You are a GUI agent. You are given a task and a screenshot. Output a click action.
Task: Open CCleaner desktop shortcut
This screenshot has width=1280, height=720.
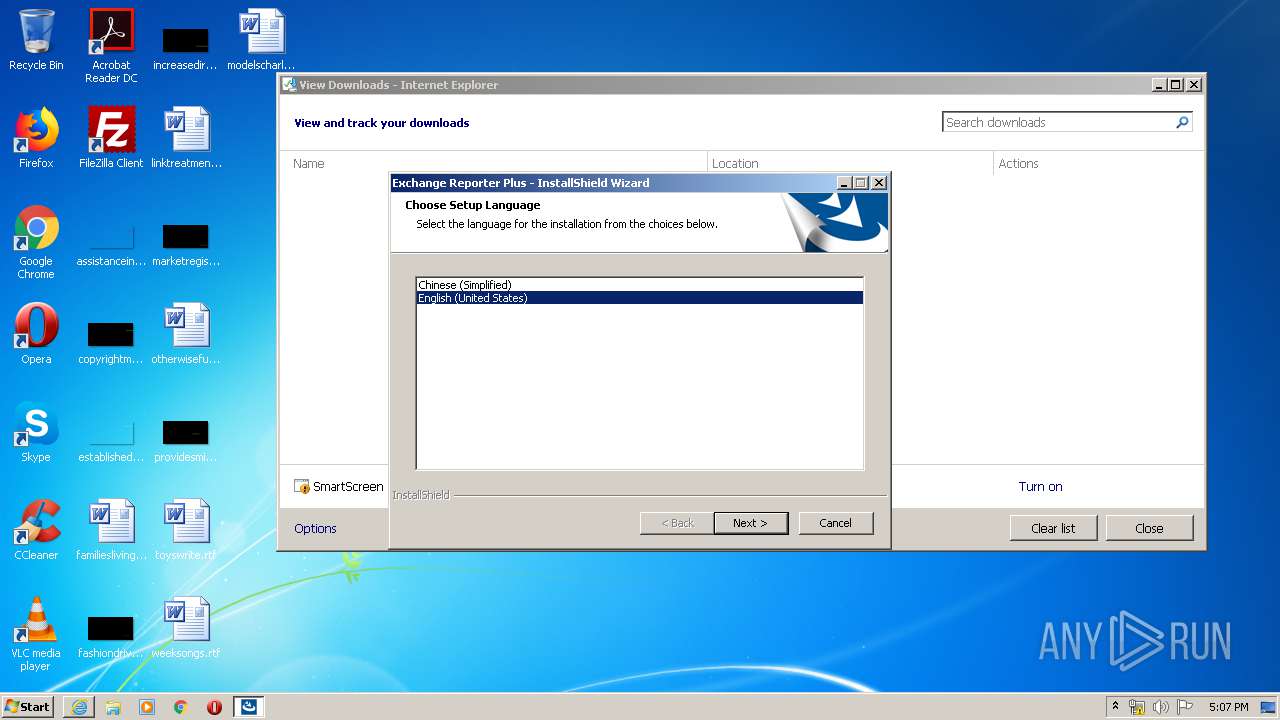(x=36, y=530)
